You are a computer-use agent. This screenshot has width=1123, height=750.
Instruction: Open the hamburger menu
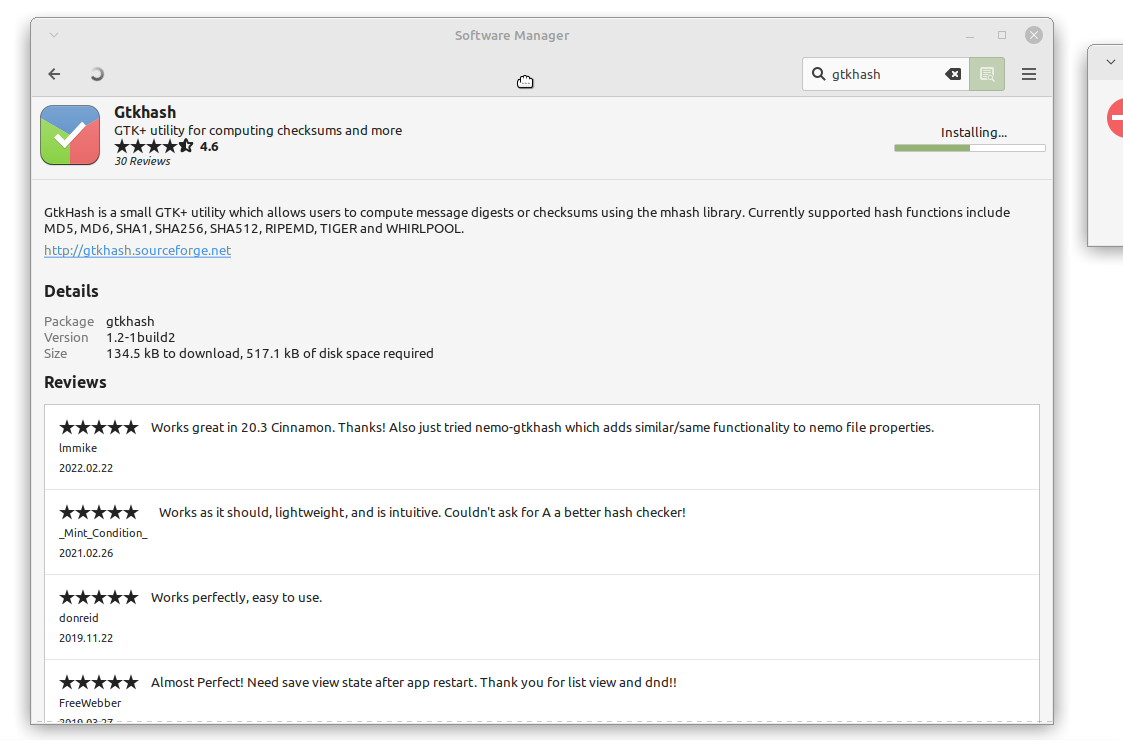[1028, 74]
